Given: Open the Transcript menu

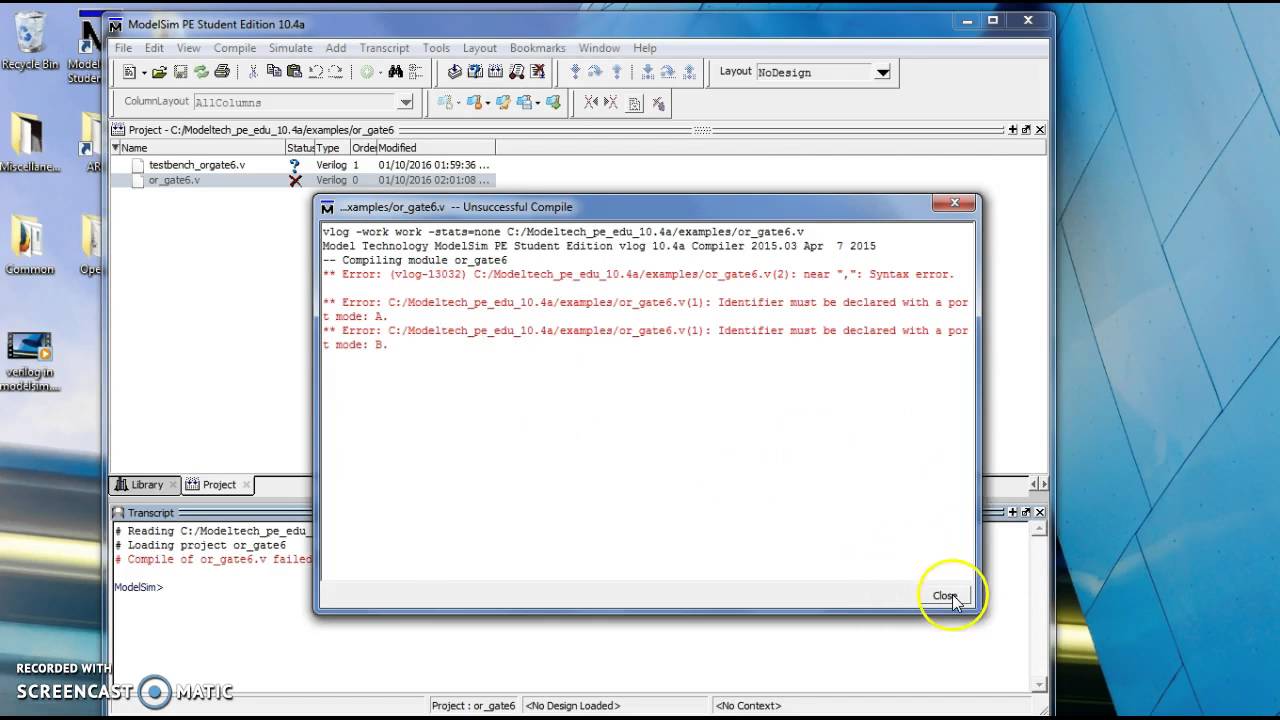Looking at the screenshot, I should click(384, 48).
